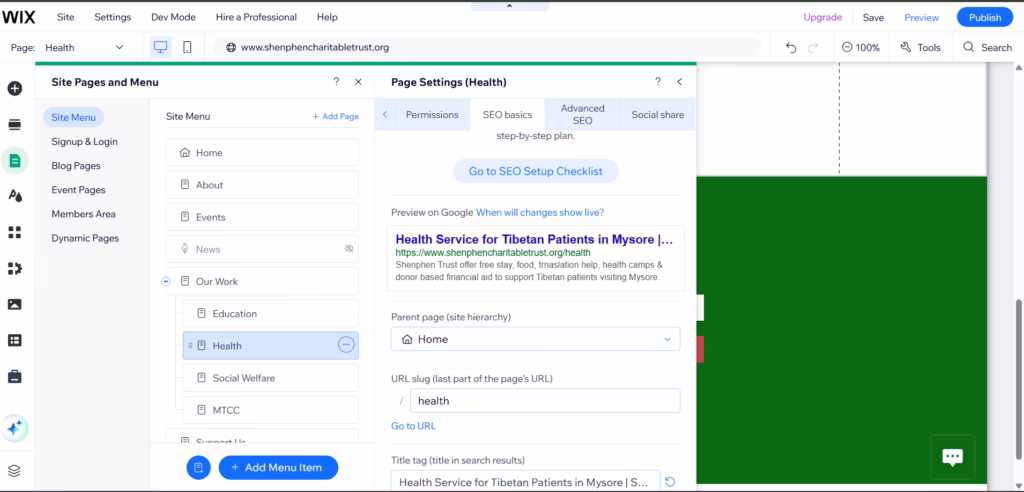Screen dimensions: 1024x492
Task: Click the Title tag input field
Action: coord(526,482)
